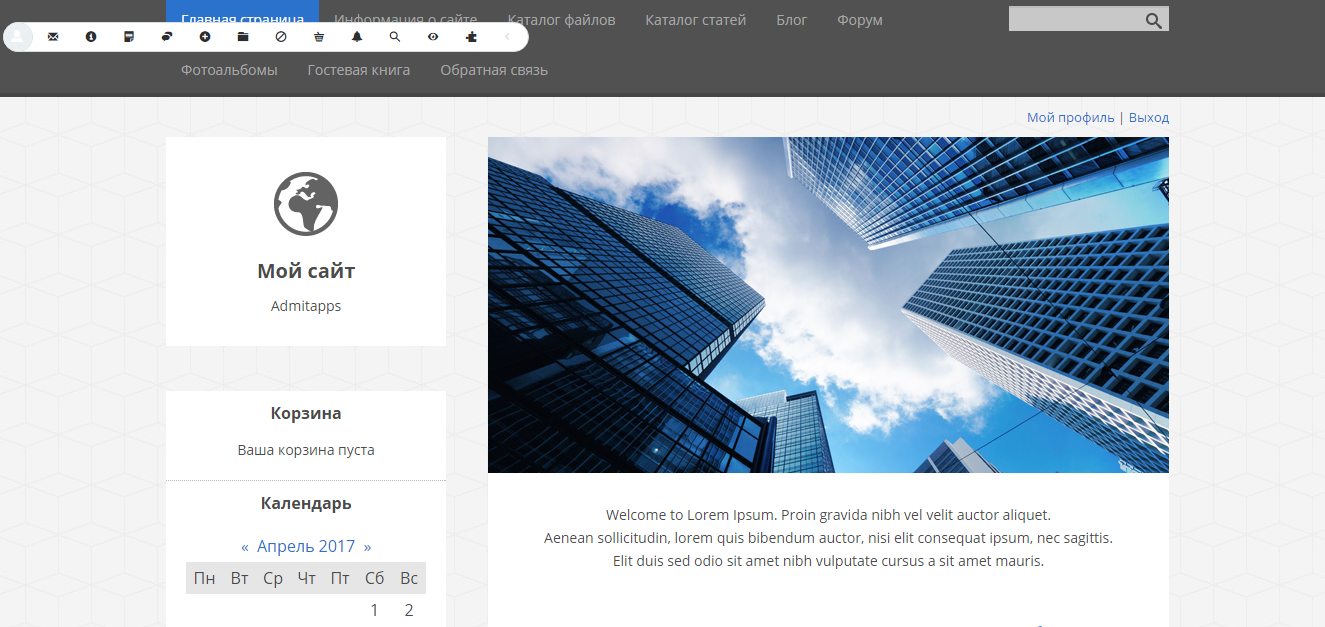Open the file manager folder icon
Viewport: 1325px width, 627px height.
pyautogui.click(x=243, y=36)
